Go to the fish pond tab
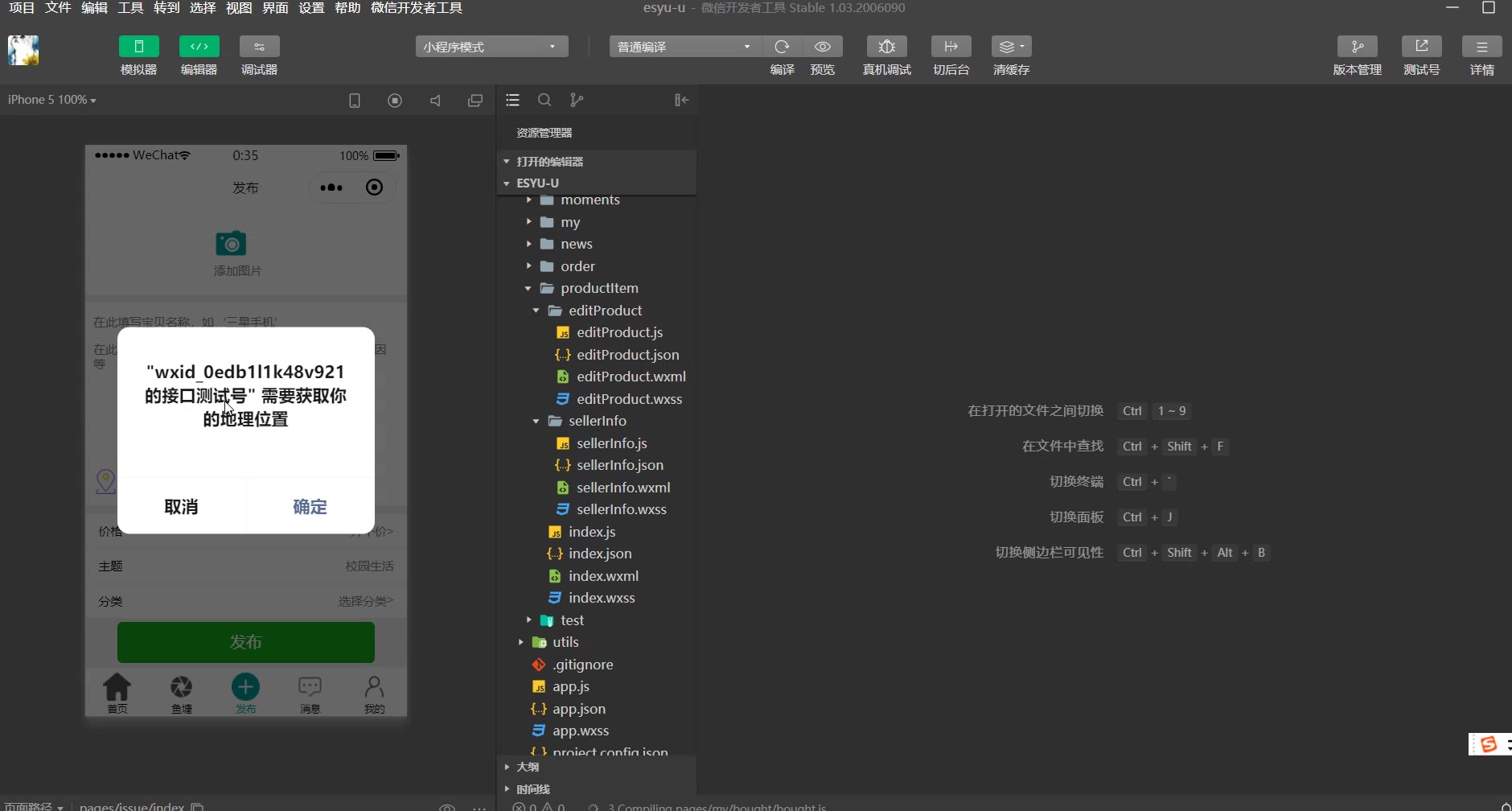Image resolution: width=1512 pixels, height=811 pixels. pos(182,694)
